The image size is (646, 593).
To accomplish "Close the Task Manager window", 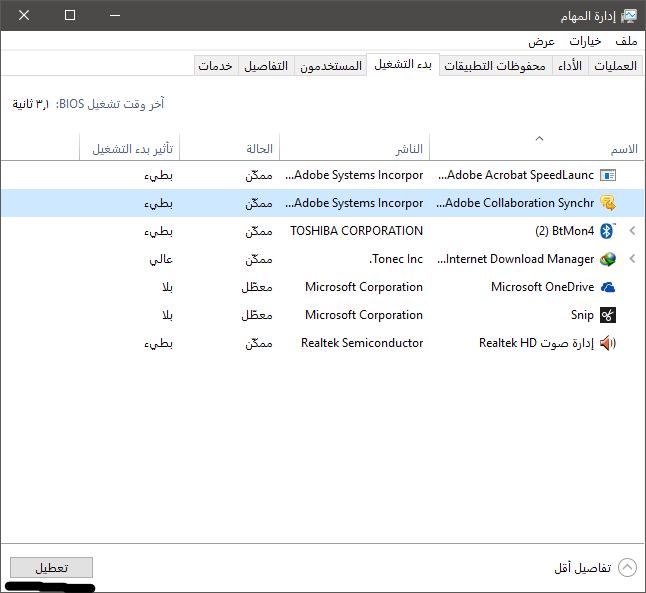I will click(x=24, y=16).
